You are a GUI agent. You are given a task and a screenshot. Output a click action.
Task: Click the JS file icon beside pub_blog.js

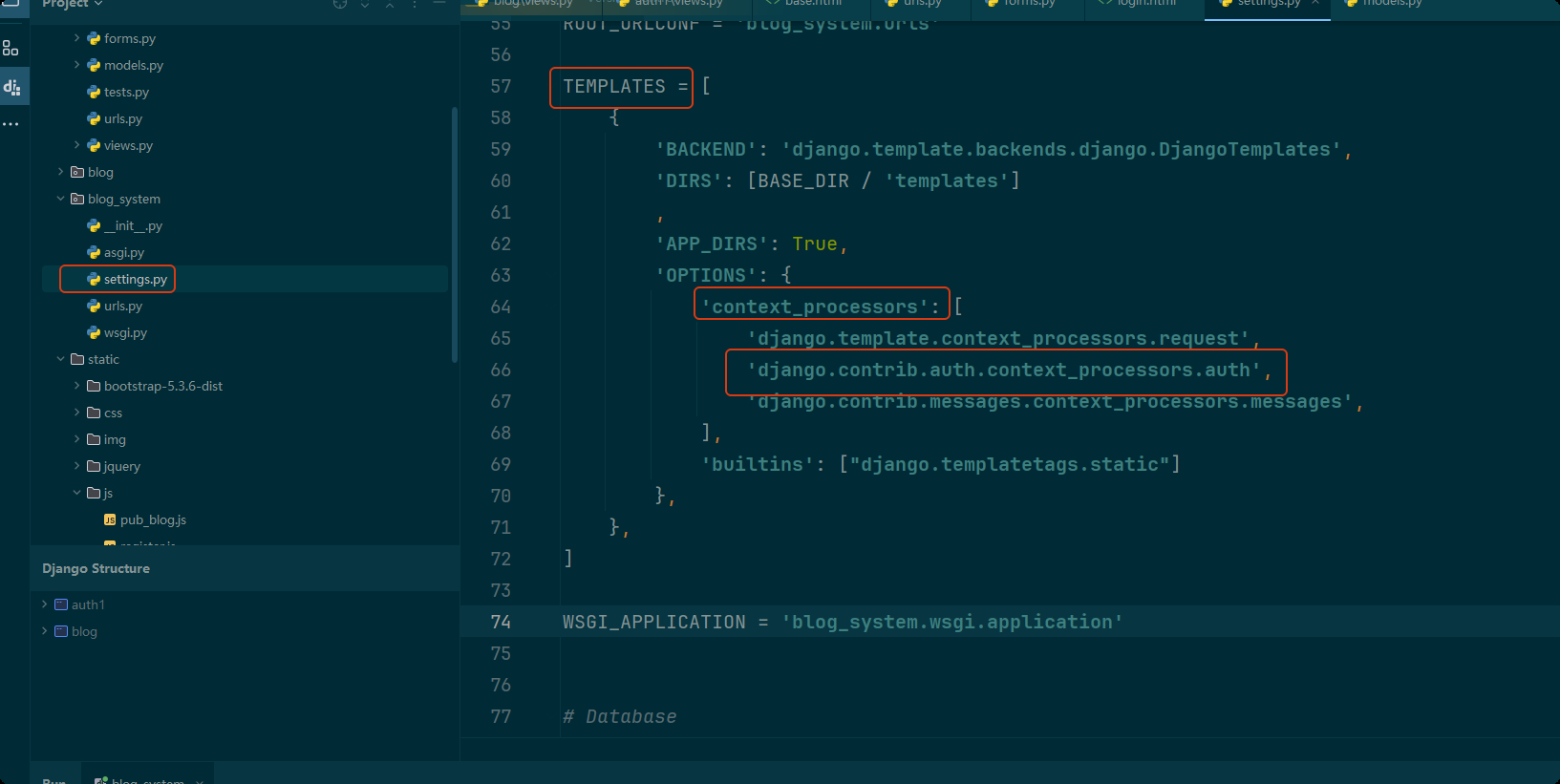pyautogui.click(x=110, y=519)
